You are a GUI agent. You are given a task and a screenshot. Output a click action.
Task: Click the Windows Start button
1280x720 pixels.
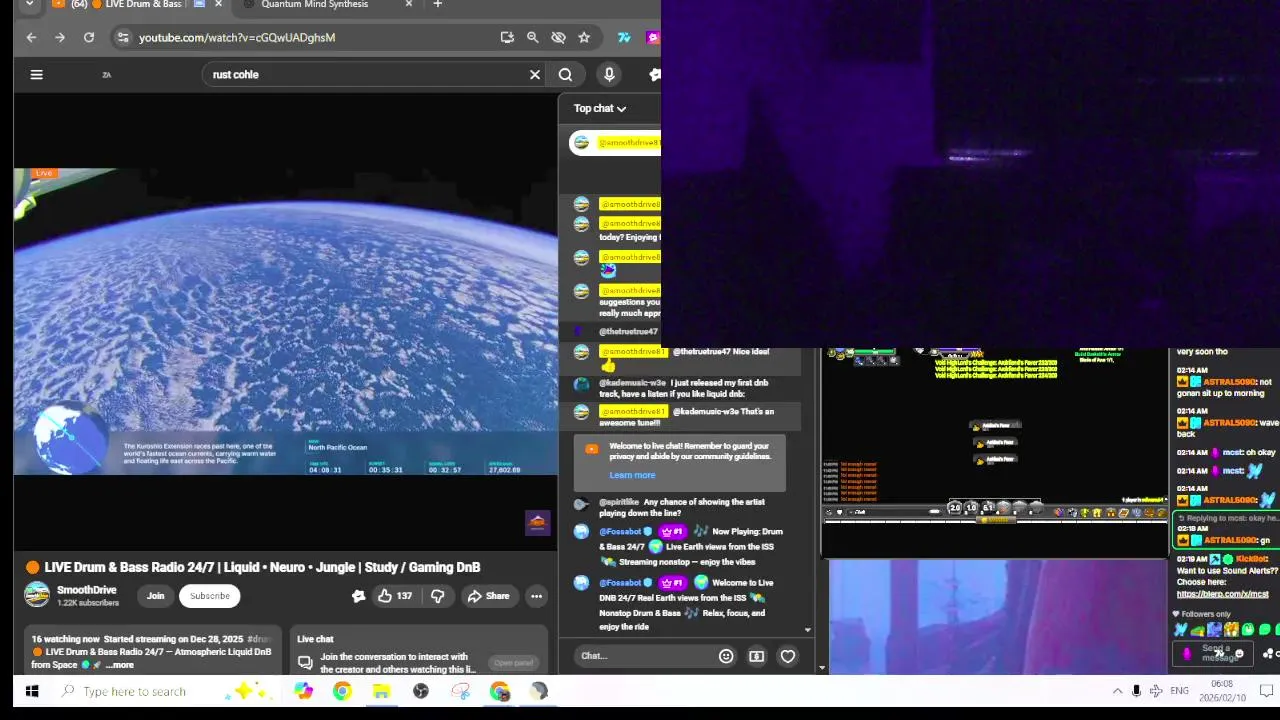click(31, 691)
